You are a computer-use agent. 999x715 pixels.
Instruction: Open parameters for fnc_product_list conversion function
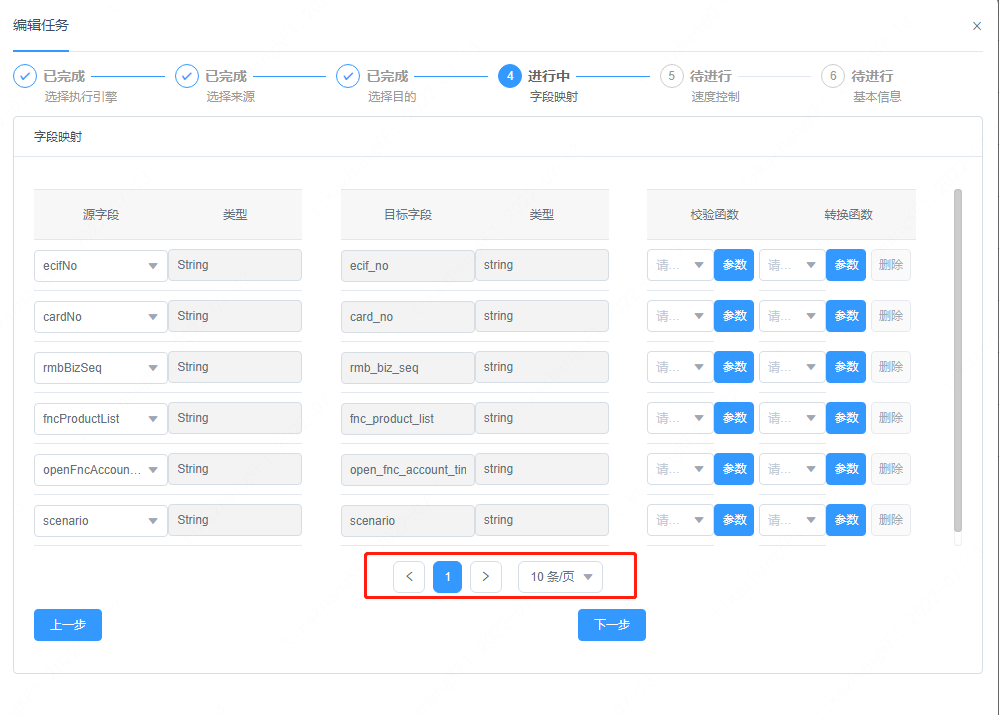click(x=845, y=418)
